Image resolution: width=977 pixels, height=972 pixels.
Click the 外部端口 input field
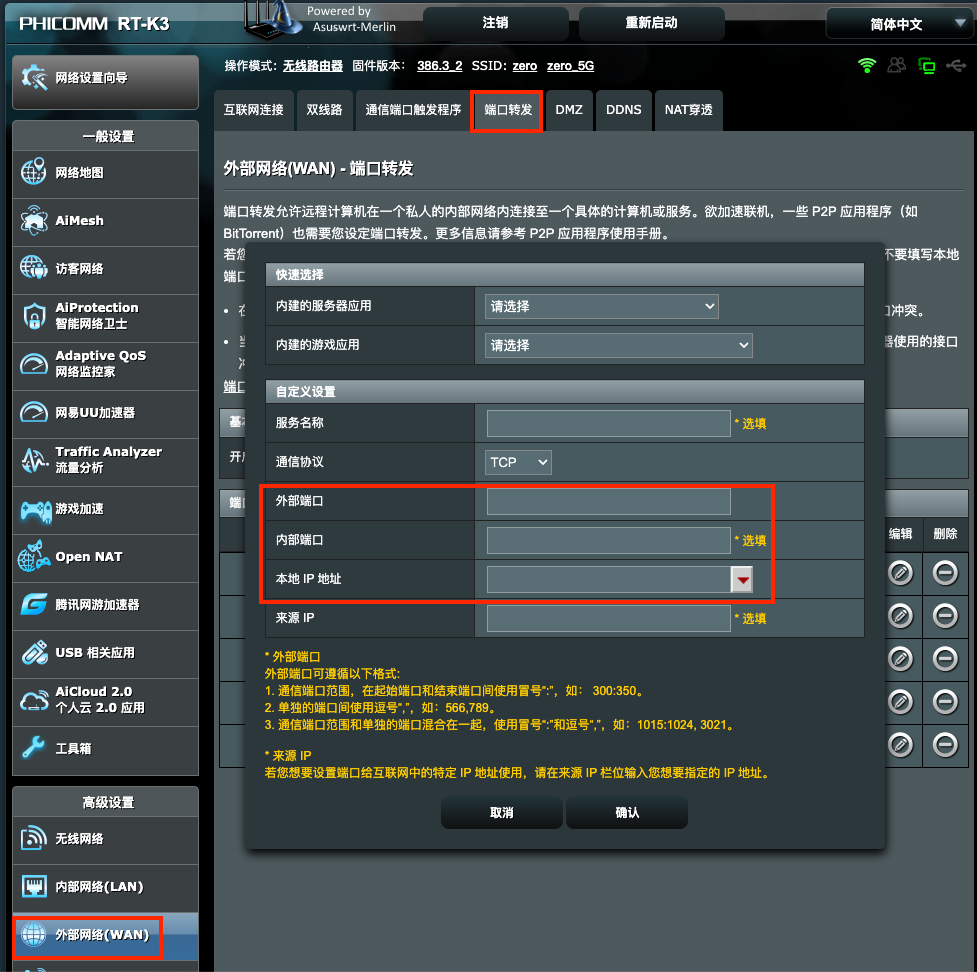(x=609, y=502)
